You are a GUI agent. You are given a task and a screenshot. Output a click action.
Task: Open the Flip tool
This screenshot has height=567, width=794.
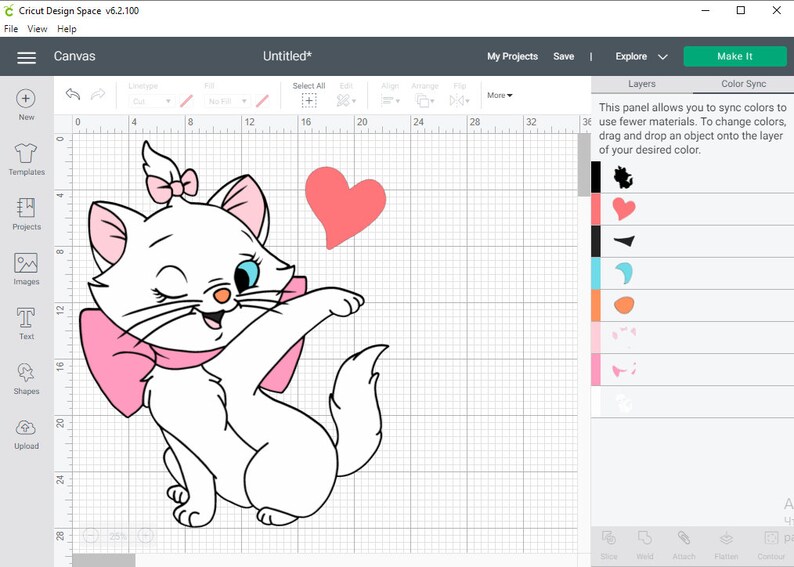pos(459,101)
